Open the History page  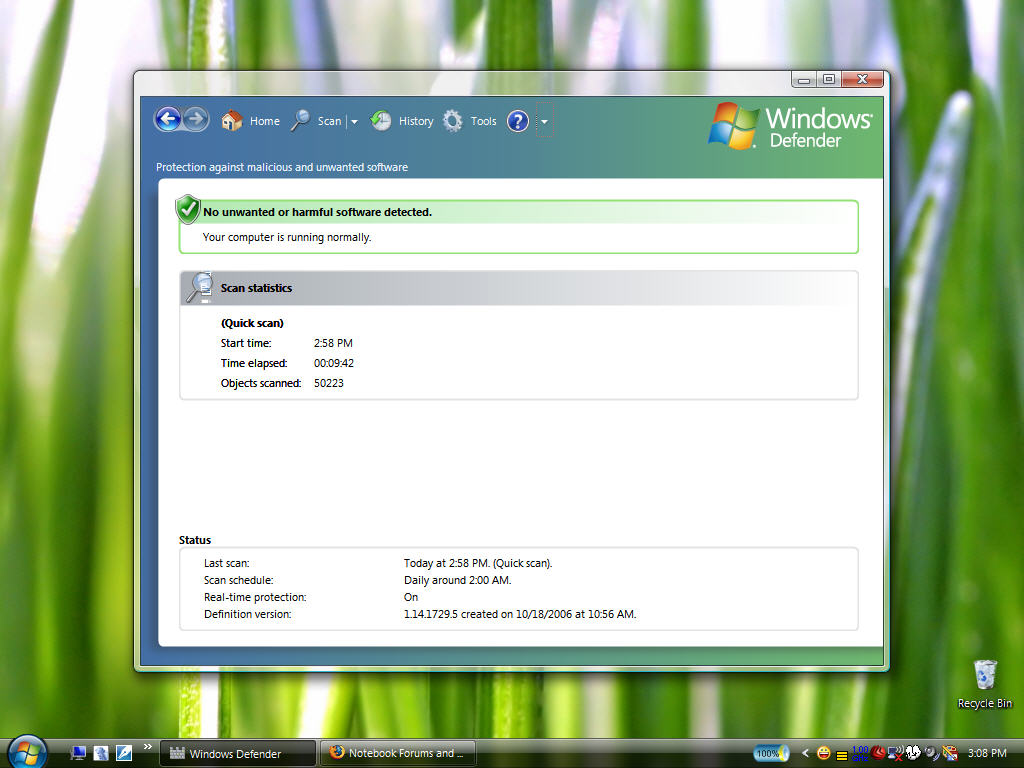402,121
